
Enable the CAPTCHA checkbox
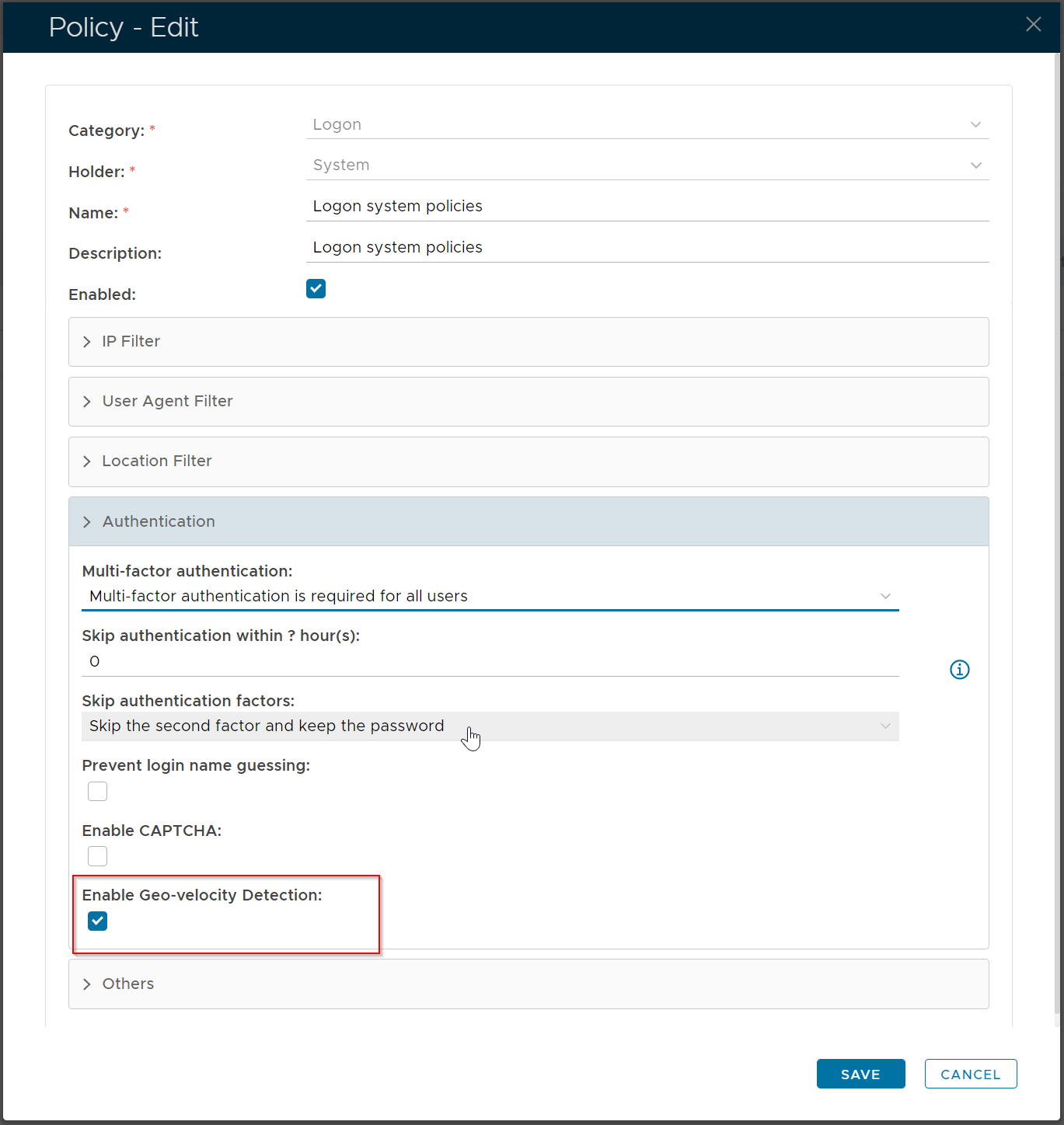tap(98, 856)
